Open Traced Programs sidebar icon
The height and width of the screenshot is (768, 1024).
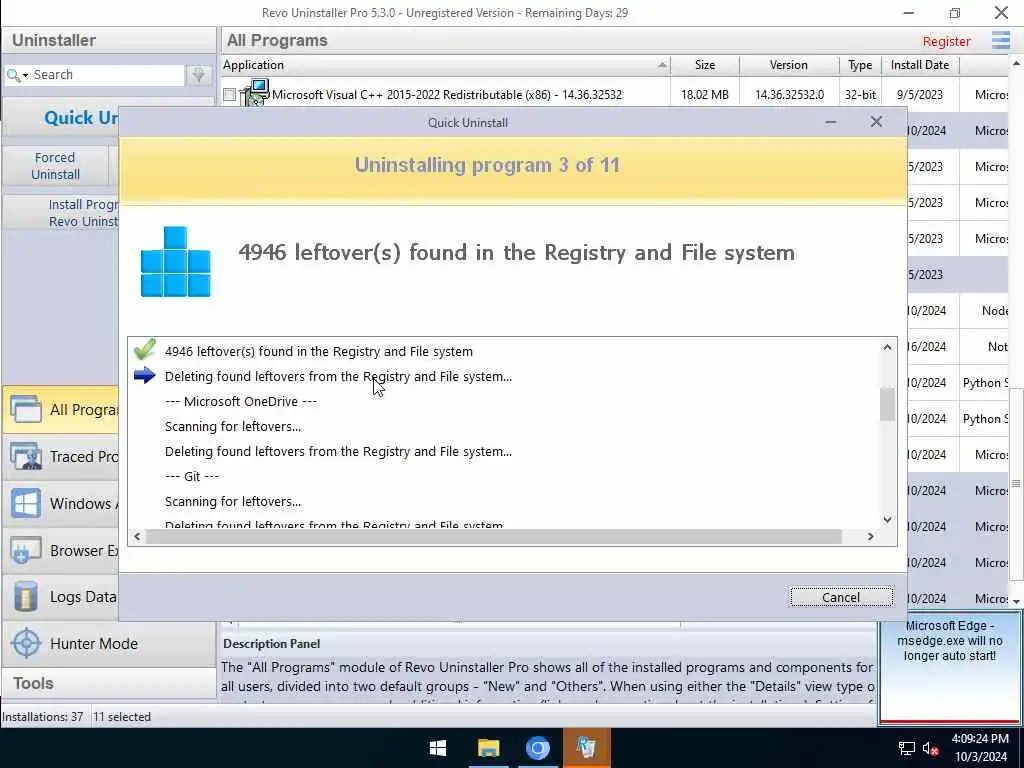[25, 456]
